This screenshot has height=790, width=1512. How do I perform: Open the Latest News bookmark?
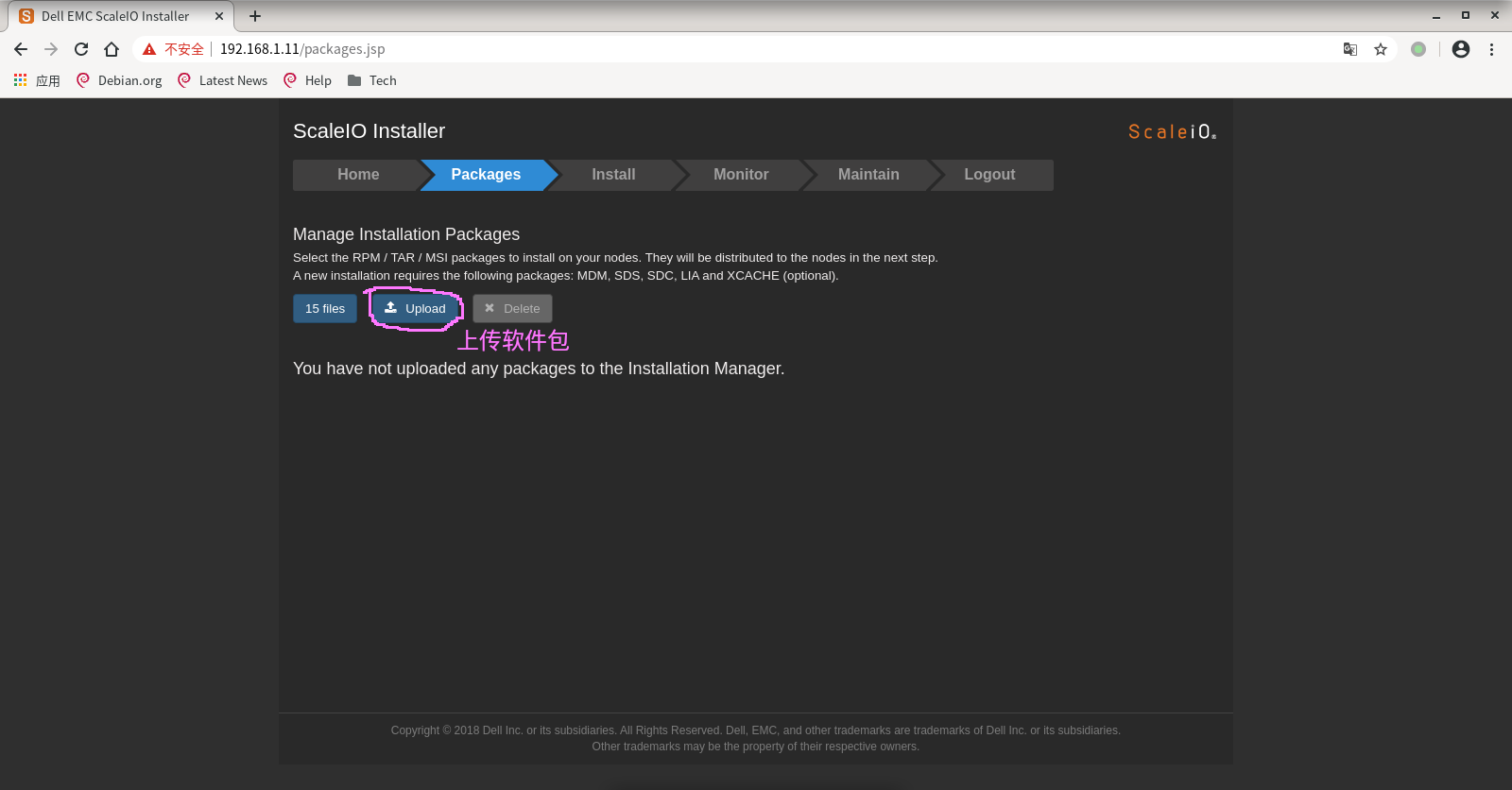click(x=223, y=80)
